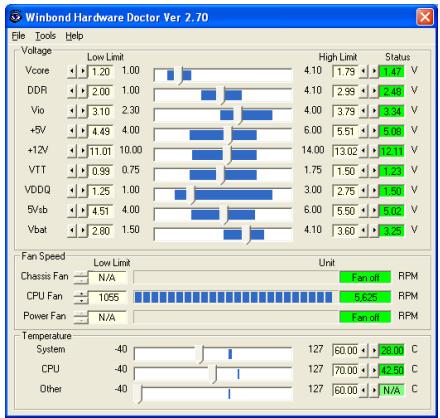Click the +12V low limit field 11.01
Screen dimensions: 440x418
(x=101, y=151)
